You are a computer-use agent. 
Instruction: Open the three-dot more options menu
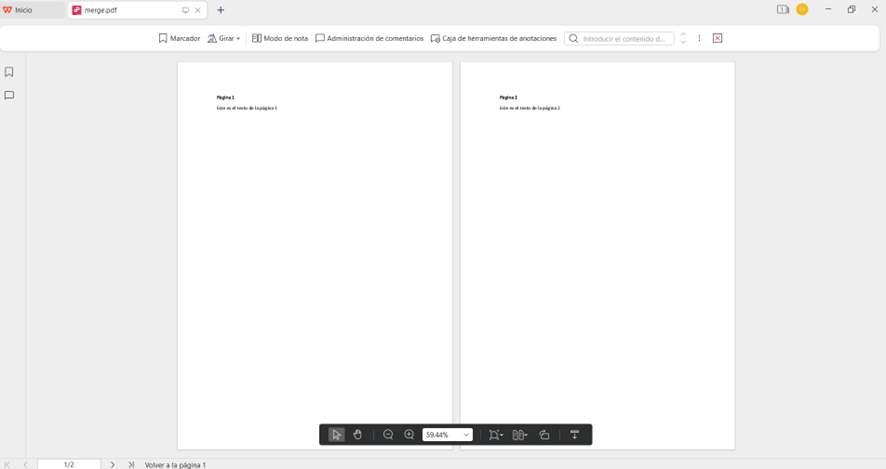(699, 38)
